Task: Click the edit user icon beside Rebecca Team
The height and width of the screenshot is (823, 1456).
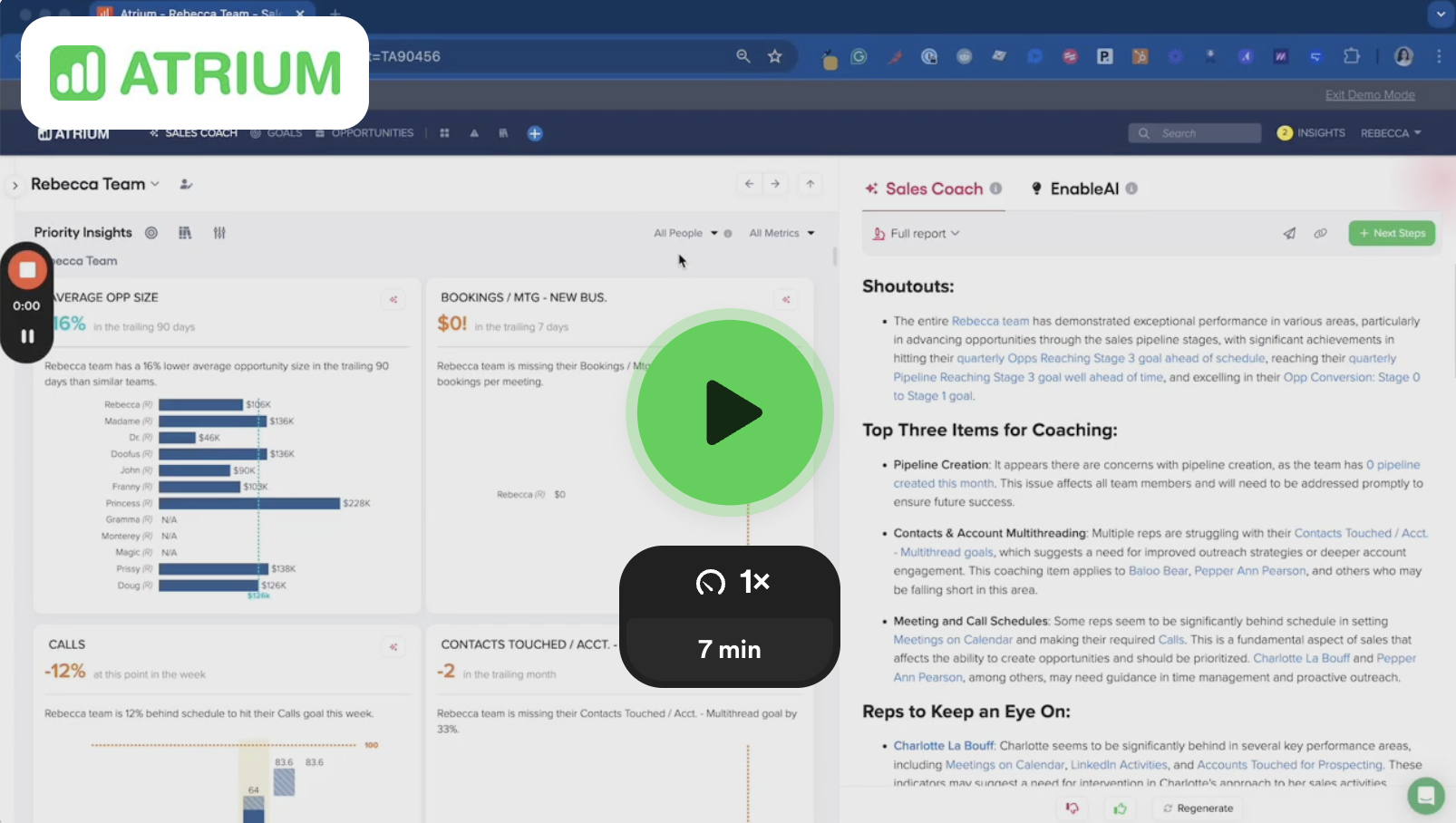Action: click(x=186, y=184)
